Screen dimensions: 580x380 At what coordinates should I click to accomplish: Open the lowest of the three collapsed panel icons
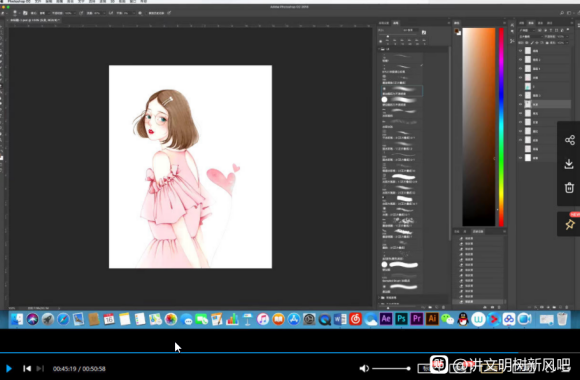[x=512, y=41]
